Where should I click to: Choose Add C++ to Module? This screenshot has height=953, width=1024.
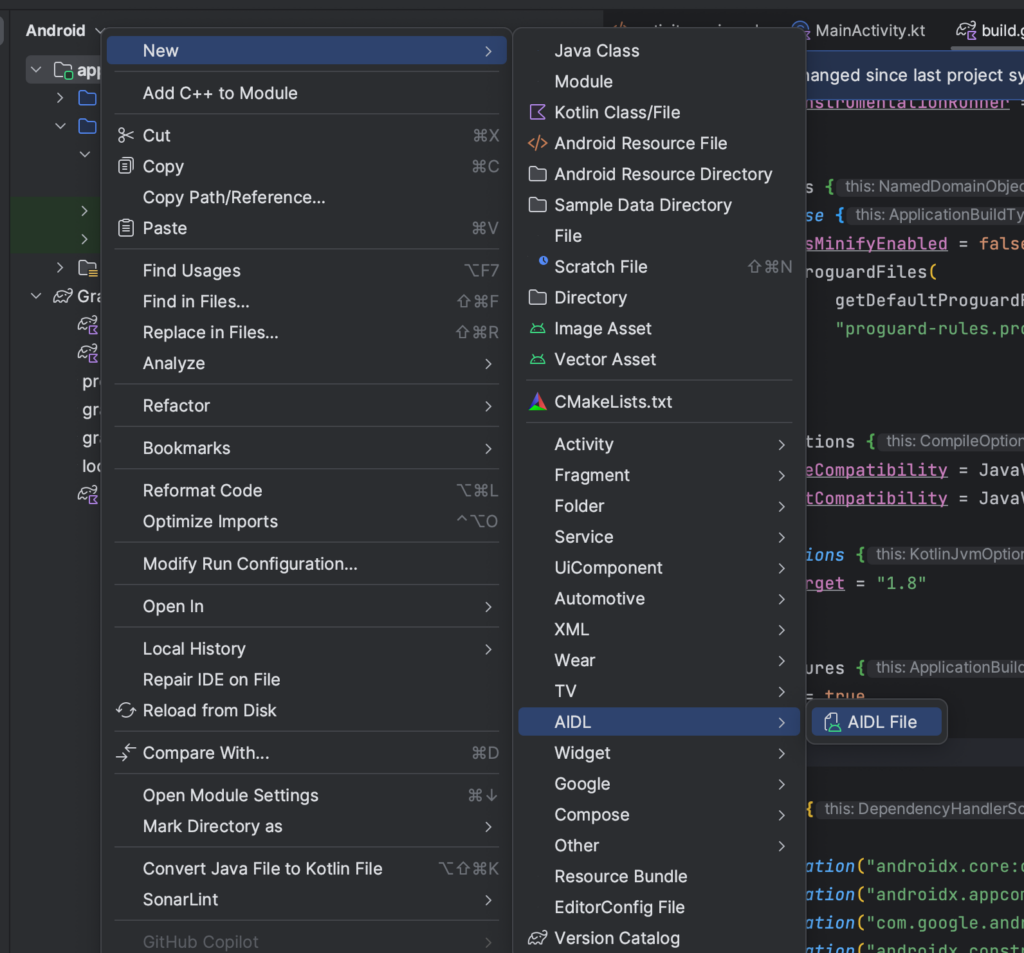(x=220, y=93)
